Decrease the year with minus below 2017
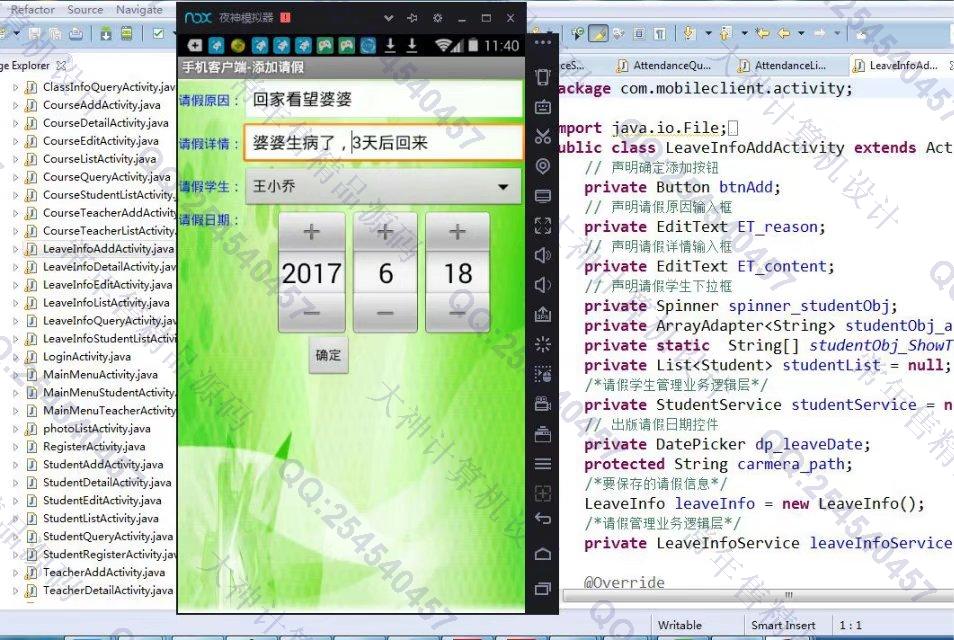This screenshot has width=954, height=640. coord(312,313)
